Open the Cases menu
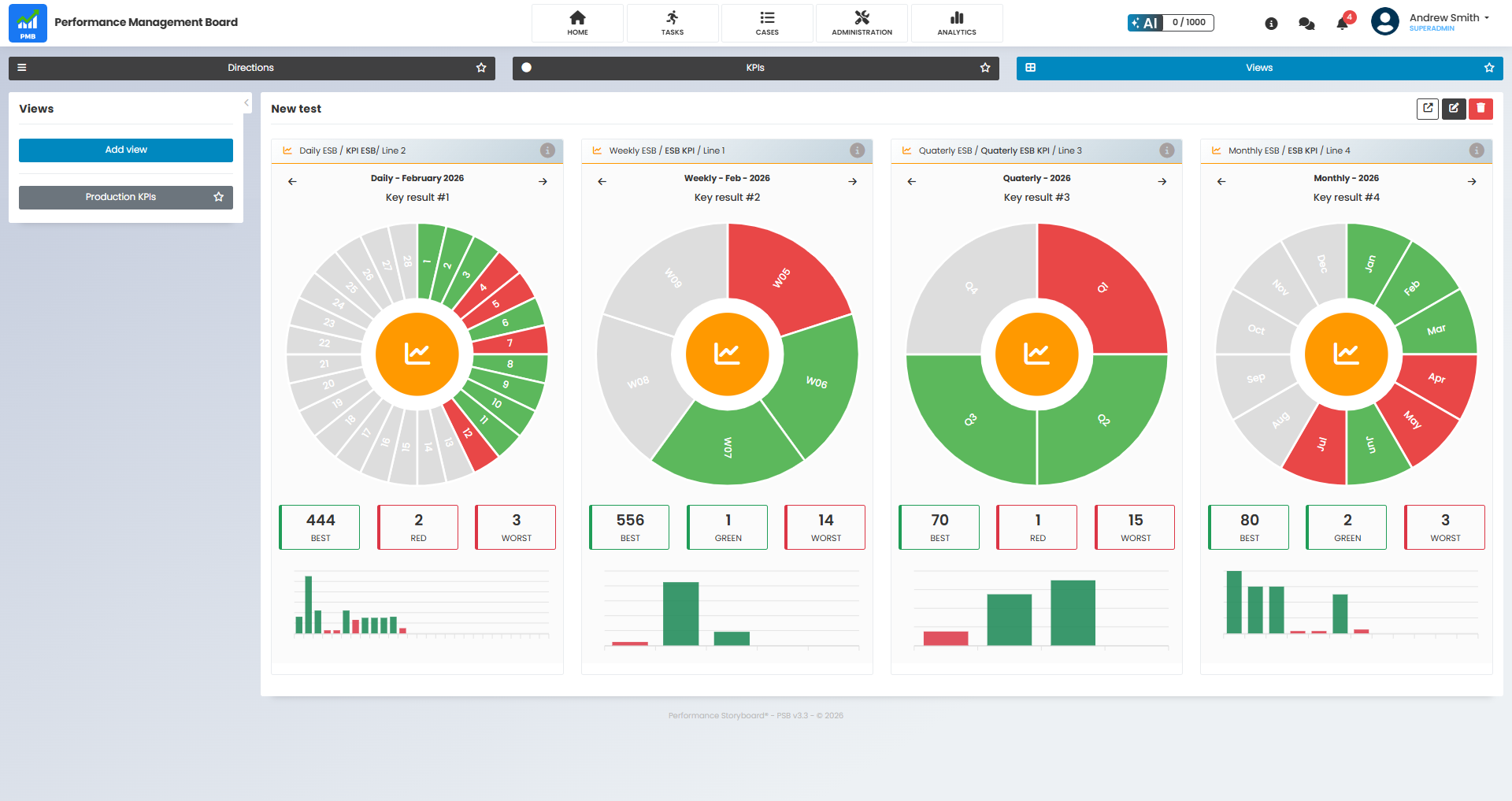The height and width of the screenshot is (801, 1512). click(767, 23)
